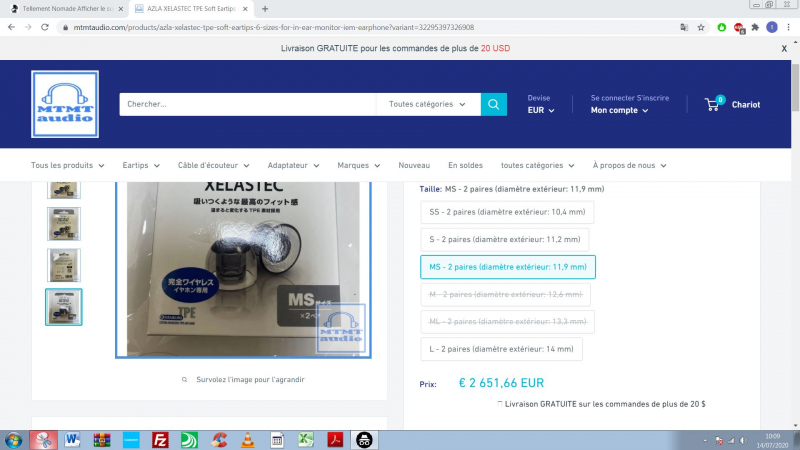Screen dimensions: 800x450
Task: Open the calculator app in taskbar
Action: [x=277, y=440]
